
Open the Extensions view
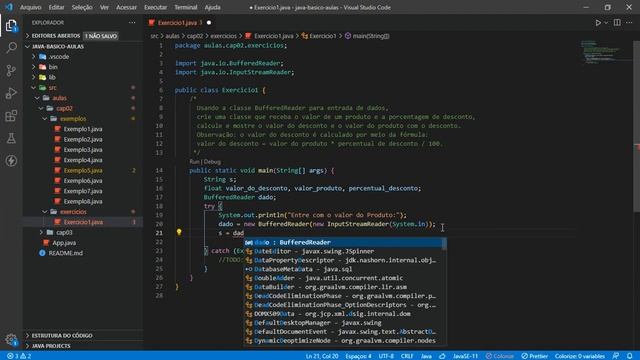pos(11,116)
